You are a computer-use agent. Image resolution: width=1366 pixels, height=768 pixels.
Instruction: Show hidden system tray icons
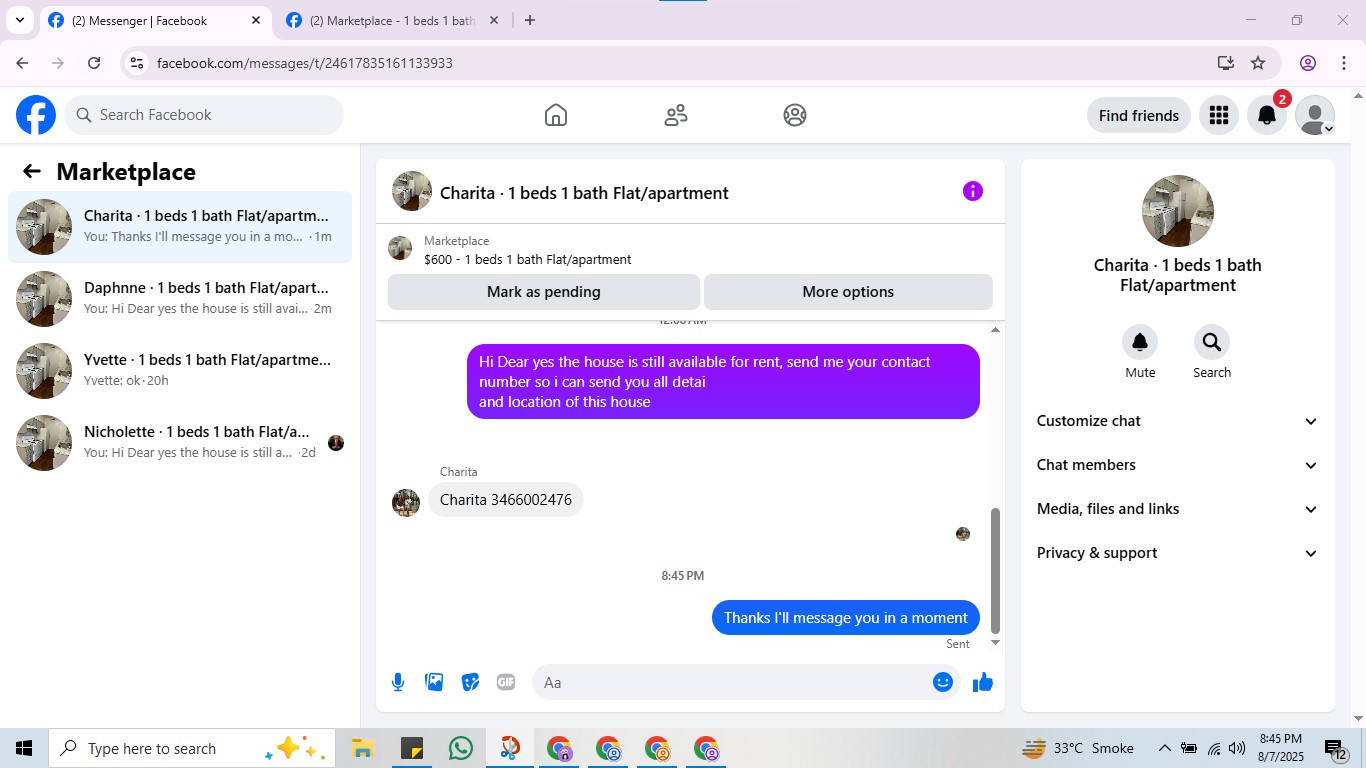click(1164, 748)
